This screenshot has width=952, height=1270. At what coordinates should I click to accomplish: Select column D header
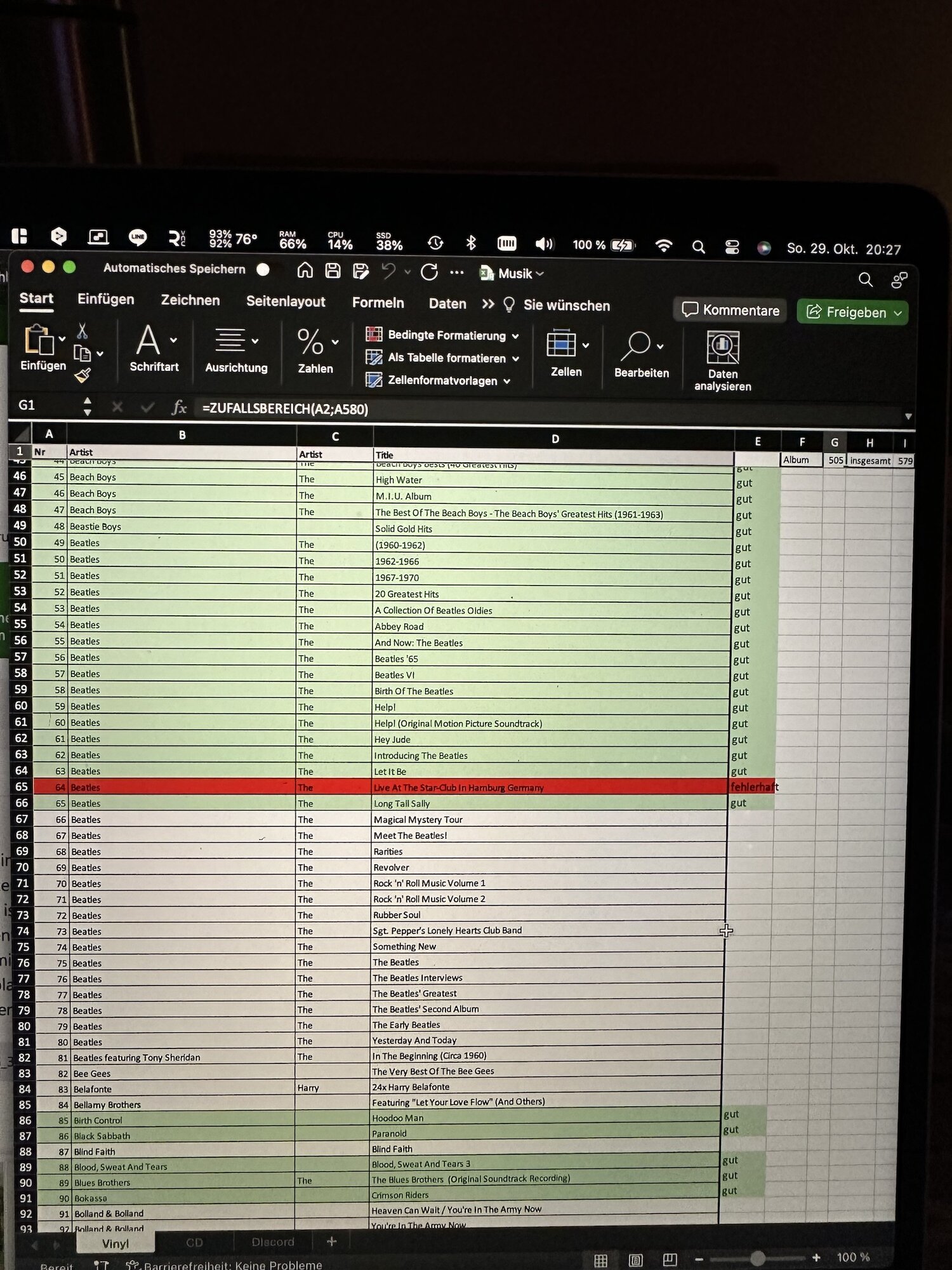pos(555,439)
